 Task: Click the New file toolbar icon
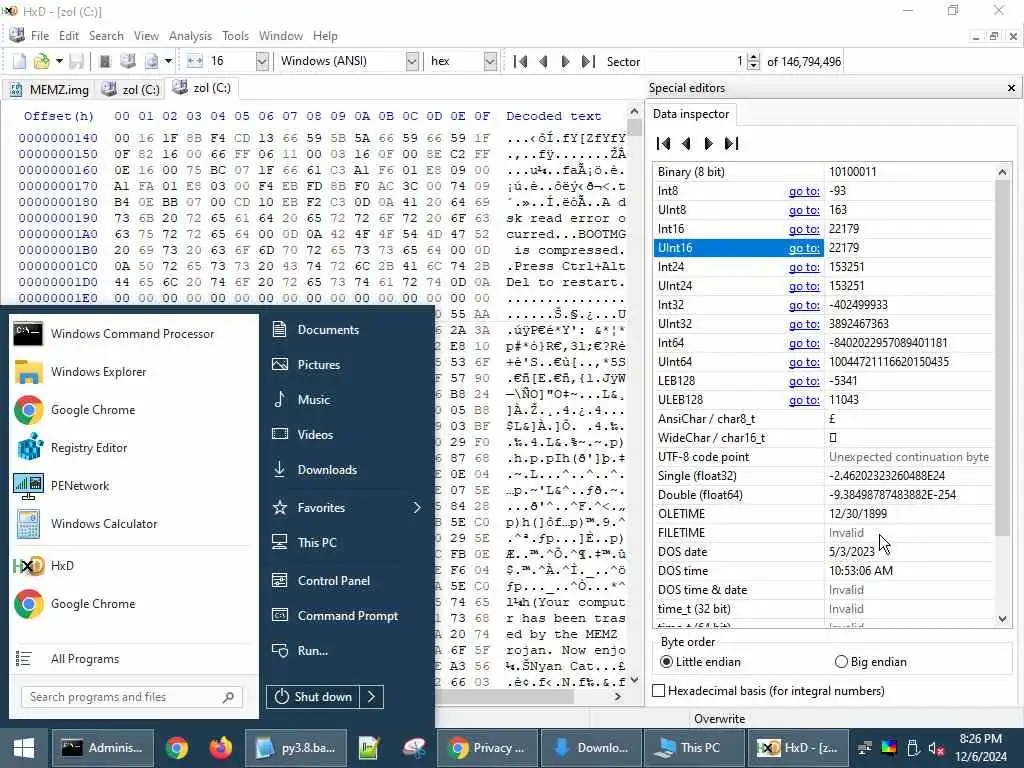coord(20,61)
